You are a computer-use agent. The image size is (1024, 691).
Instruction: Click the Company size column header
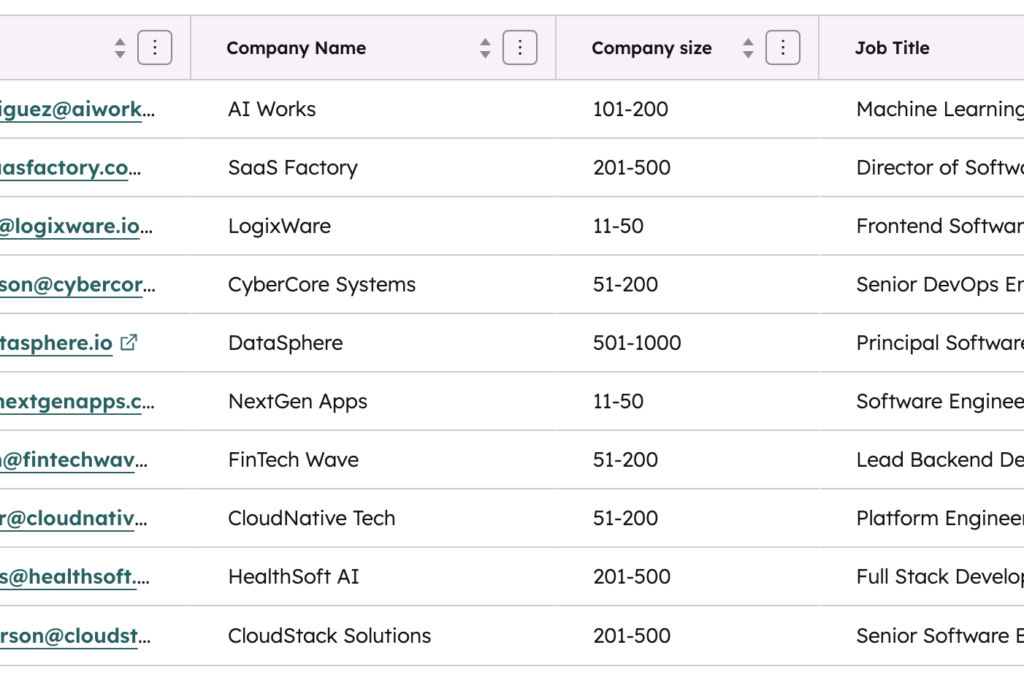coord(651,48)
